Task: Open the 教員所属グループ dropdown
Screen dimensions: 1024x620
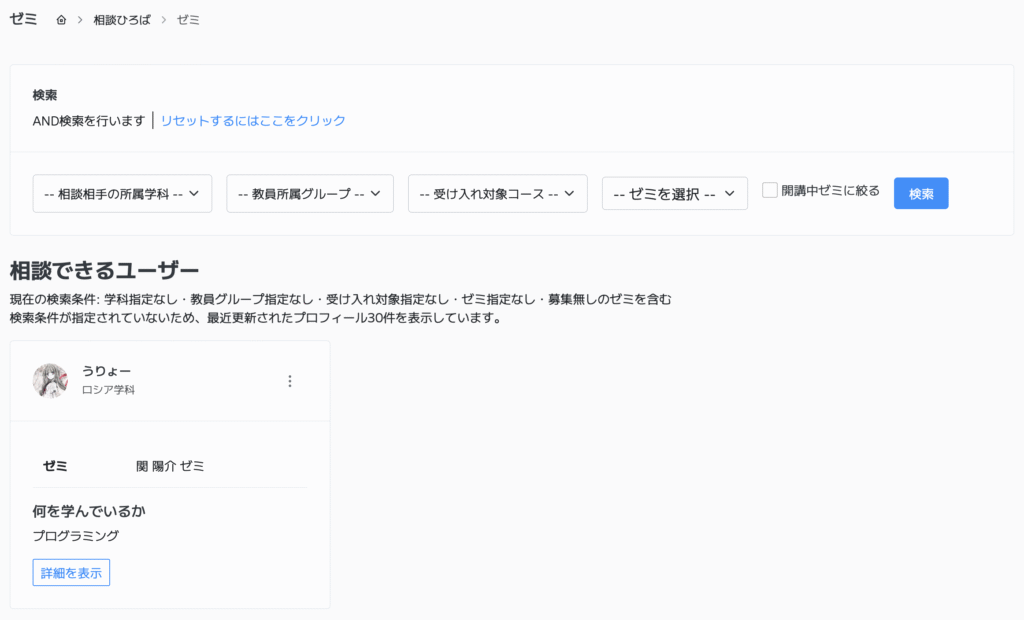Action: click(310, 193)
